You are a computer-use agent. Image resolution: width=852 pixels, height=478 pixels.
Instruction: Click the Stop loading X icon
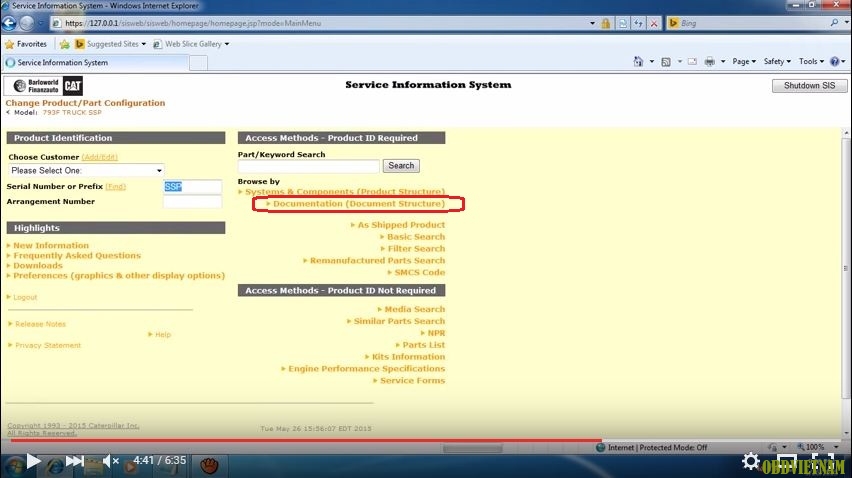pyautogui.click(x=654, y=22)
